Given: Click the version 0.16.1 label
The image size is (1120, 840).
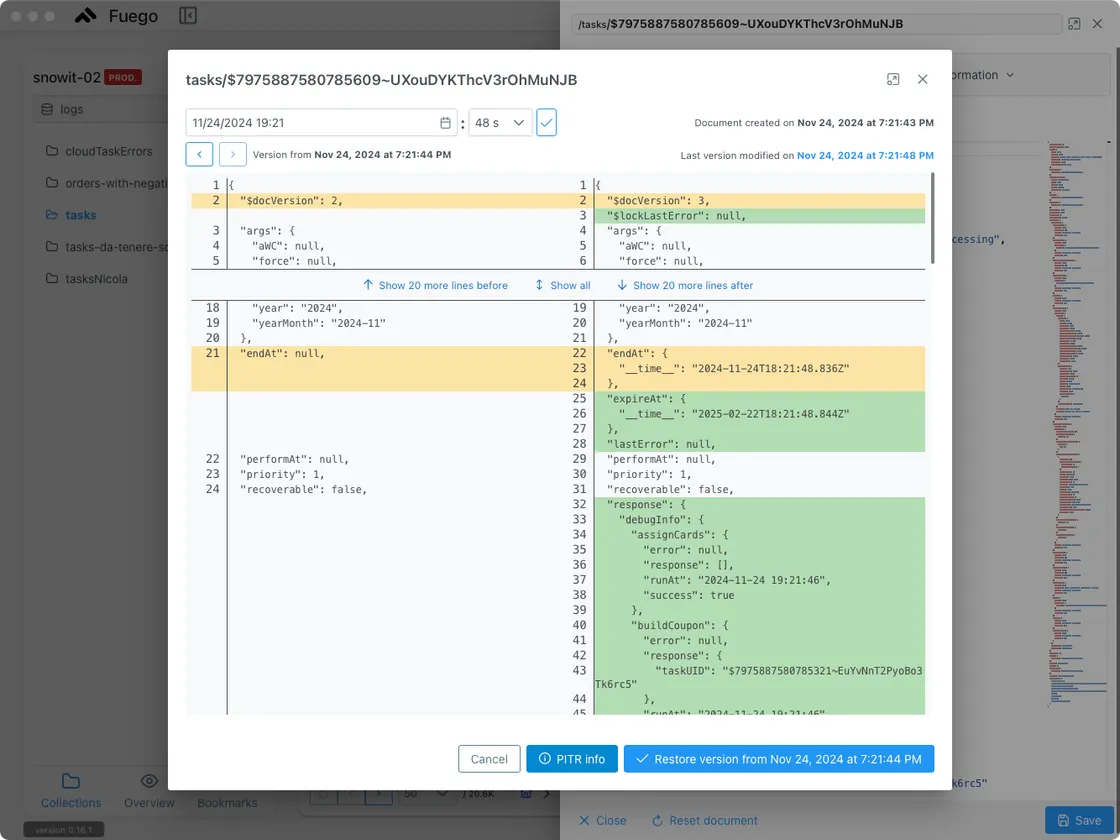Looking at the screenshot, I should pos(64,830).
